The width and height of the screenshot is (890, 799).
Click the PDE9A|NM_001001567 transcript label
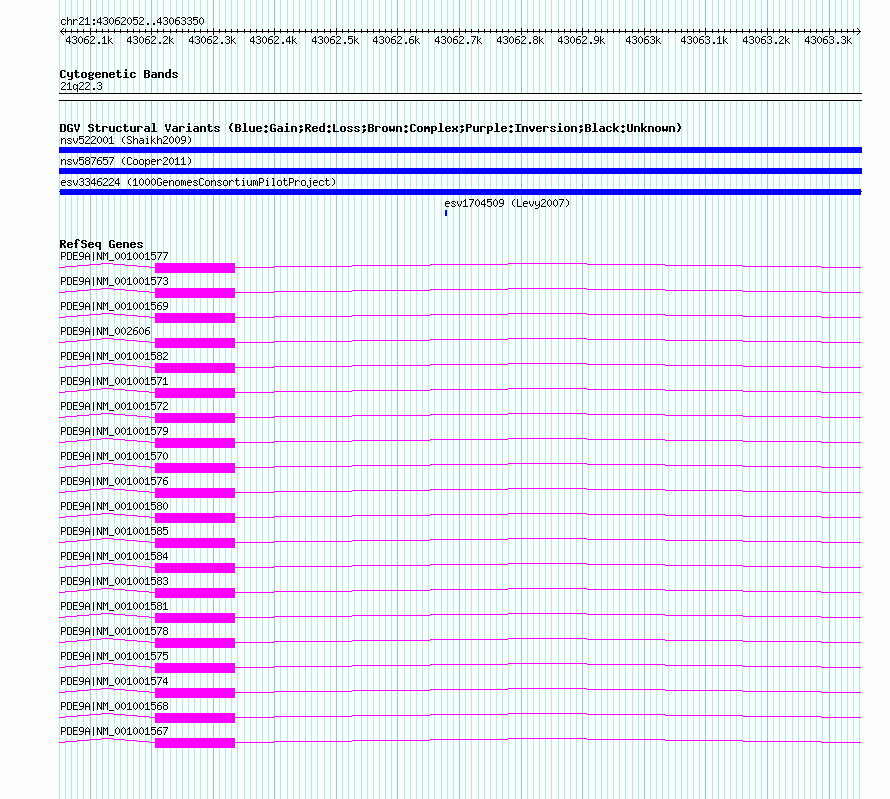click(x=114, y=731)
